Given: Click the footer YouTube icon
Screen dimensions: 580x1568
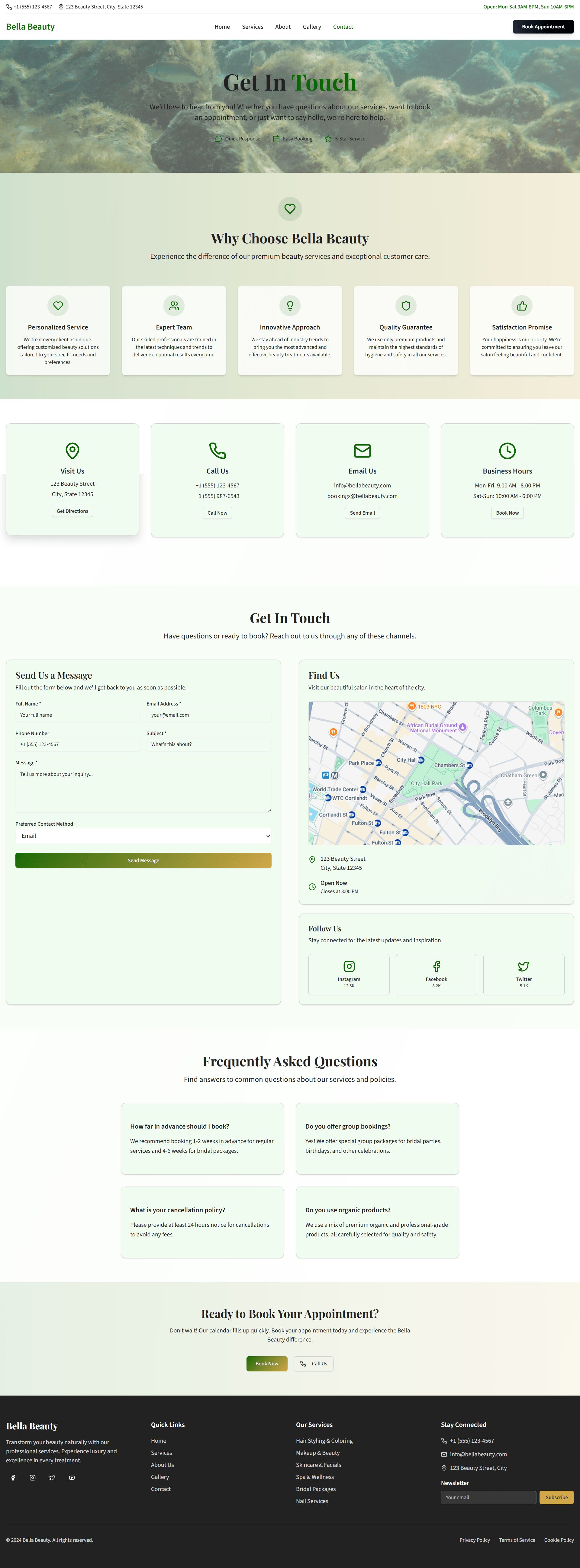Looking at the screenshot, I should pyautogui.click(x=72, y=1478).
